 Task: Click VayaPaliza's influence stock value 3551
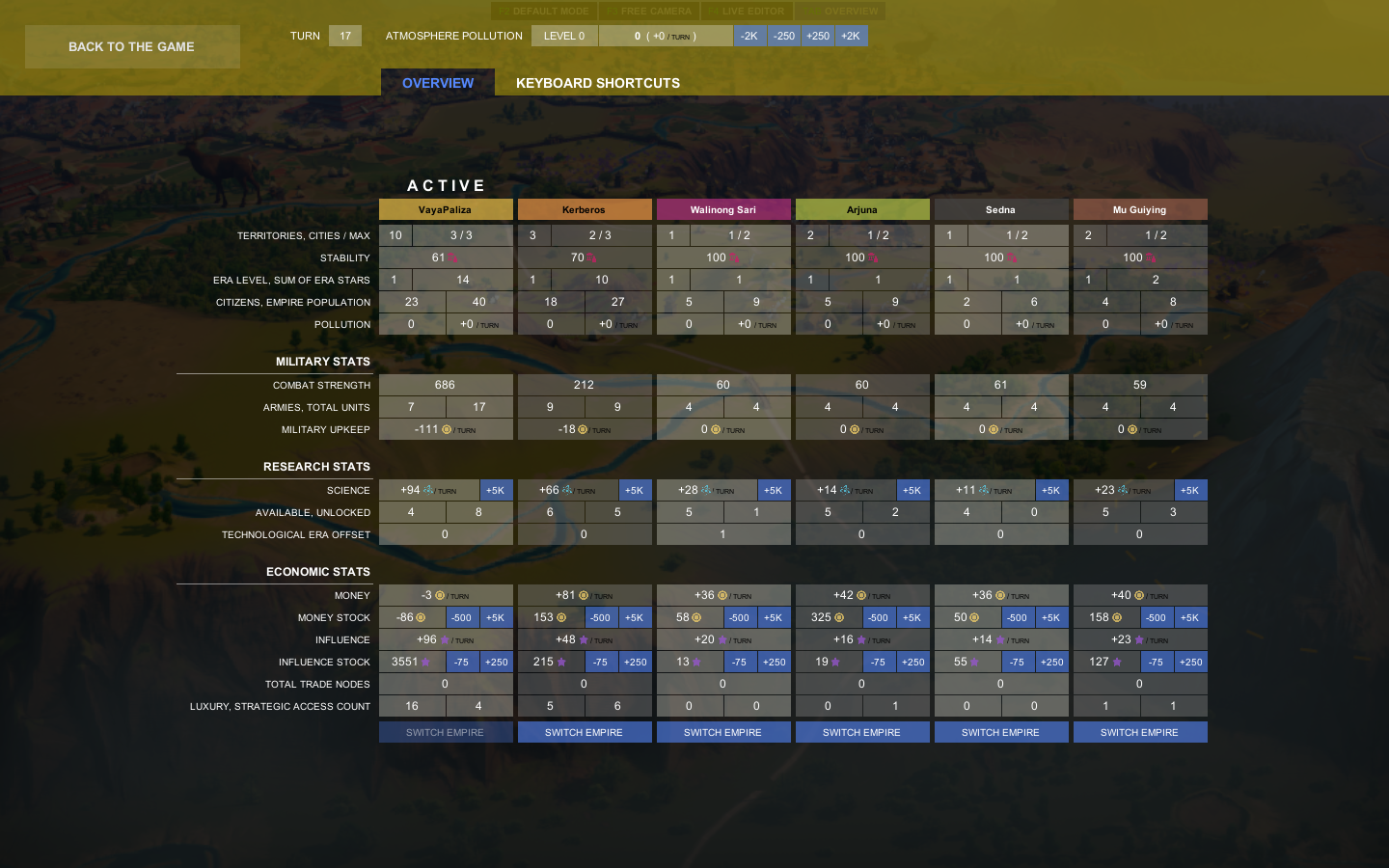(412, 662)
